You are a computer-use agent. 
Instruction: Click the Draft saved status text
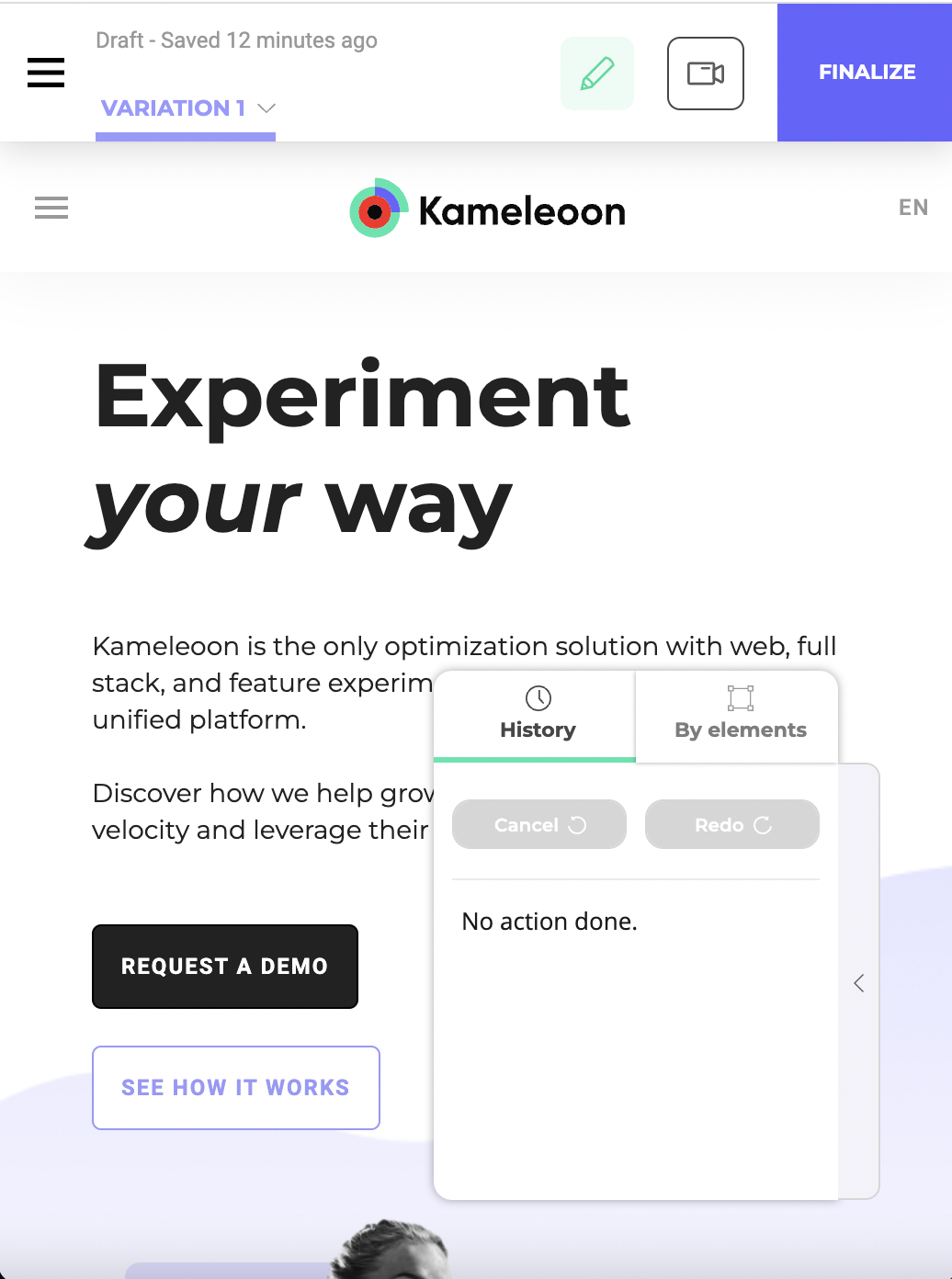pyautogui.click(x=236, y=40)
